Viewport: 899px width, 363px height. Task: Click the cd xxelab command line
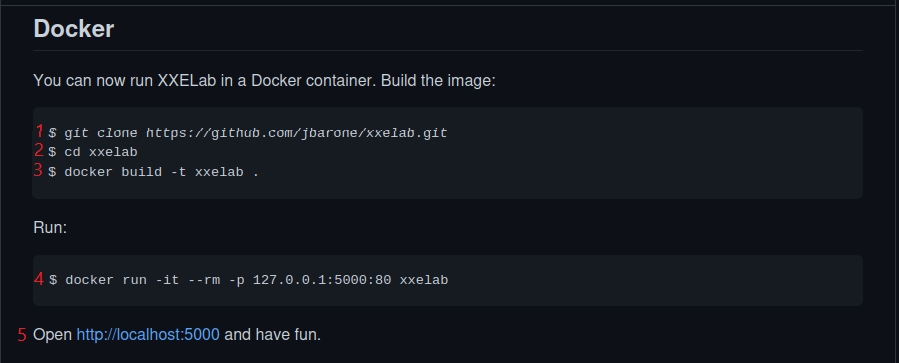pos(93,152)
